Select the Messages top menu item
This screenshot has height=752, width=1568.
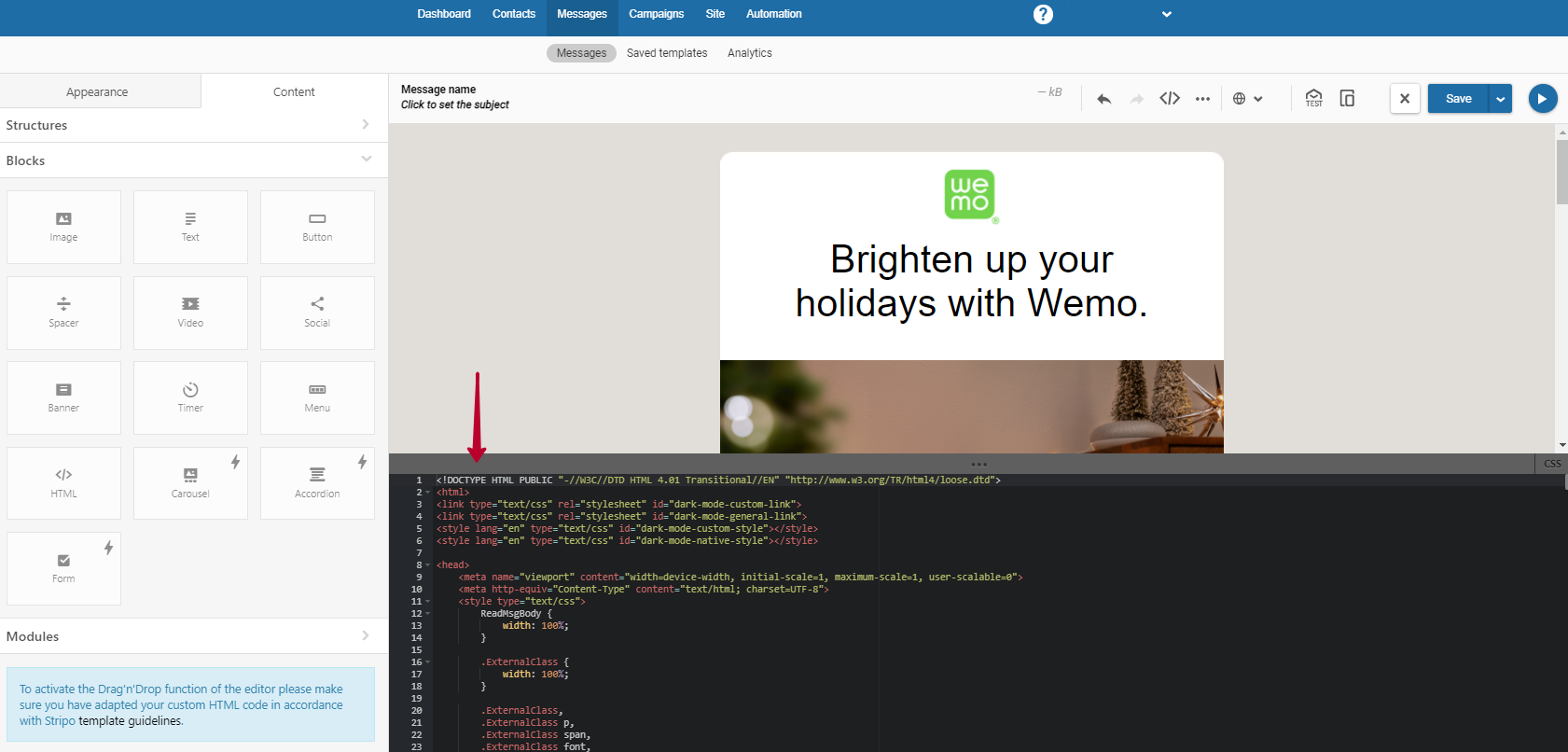click(582, 14)
